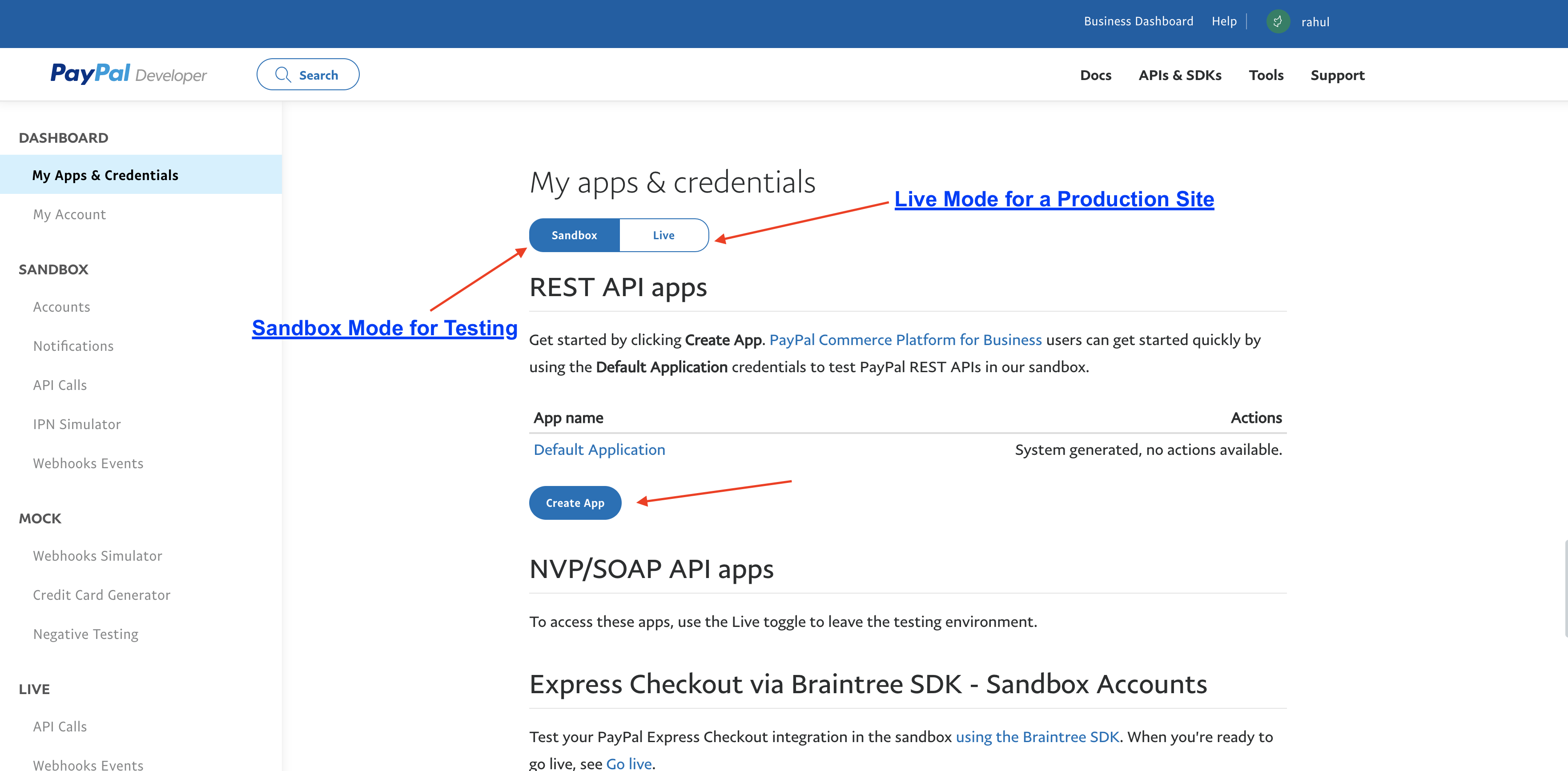Switch to Live mode toggle

pyautogui.click(x=664, y=236)
